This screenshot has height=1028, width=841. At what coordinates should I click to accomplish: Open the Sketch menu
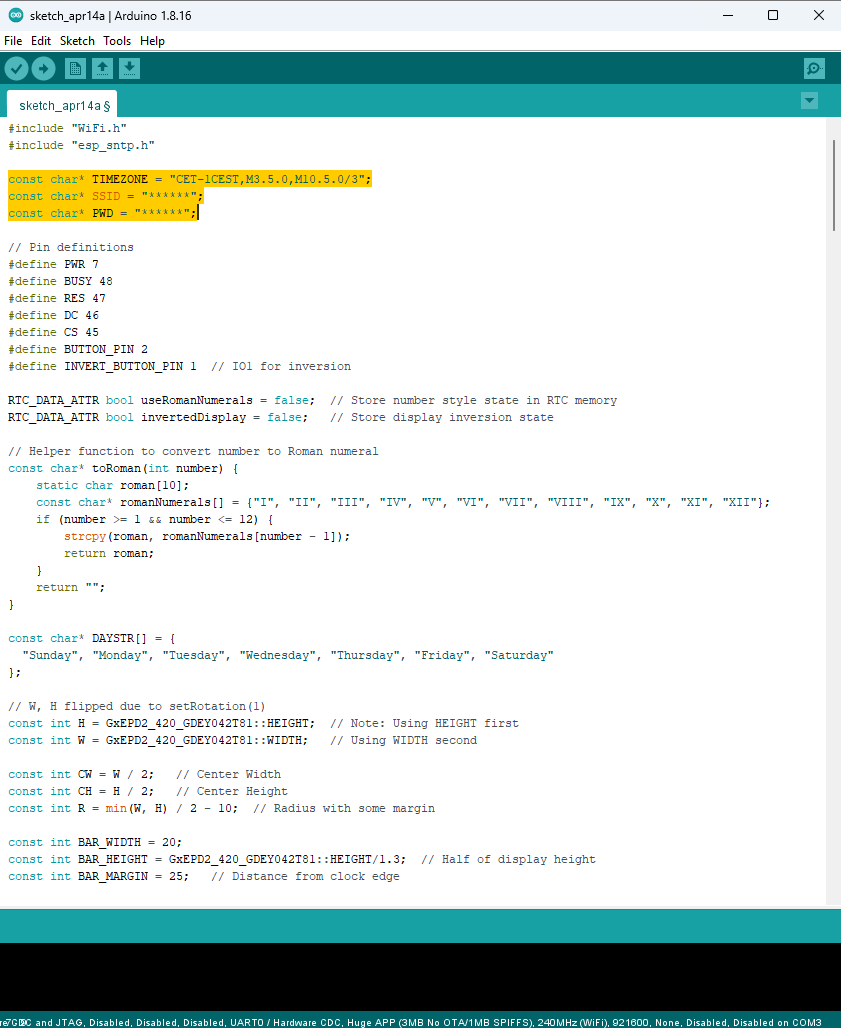(x=77, y=41)
